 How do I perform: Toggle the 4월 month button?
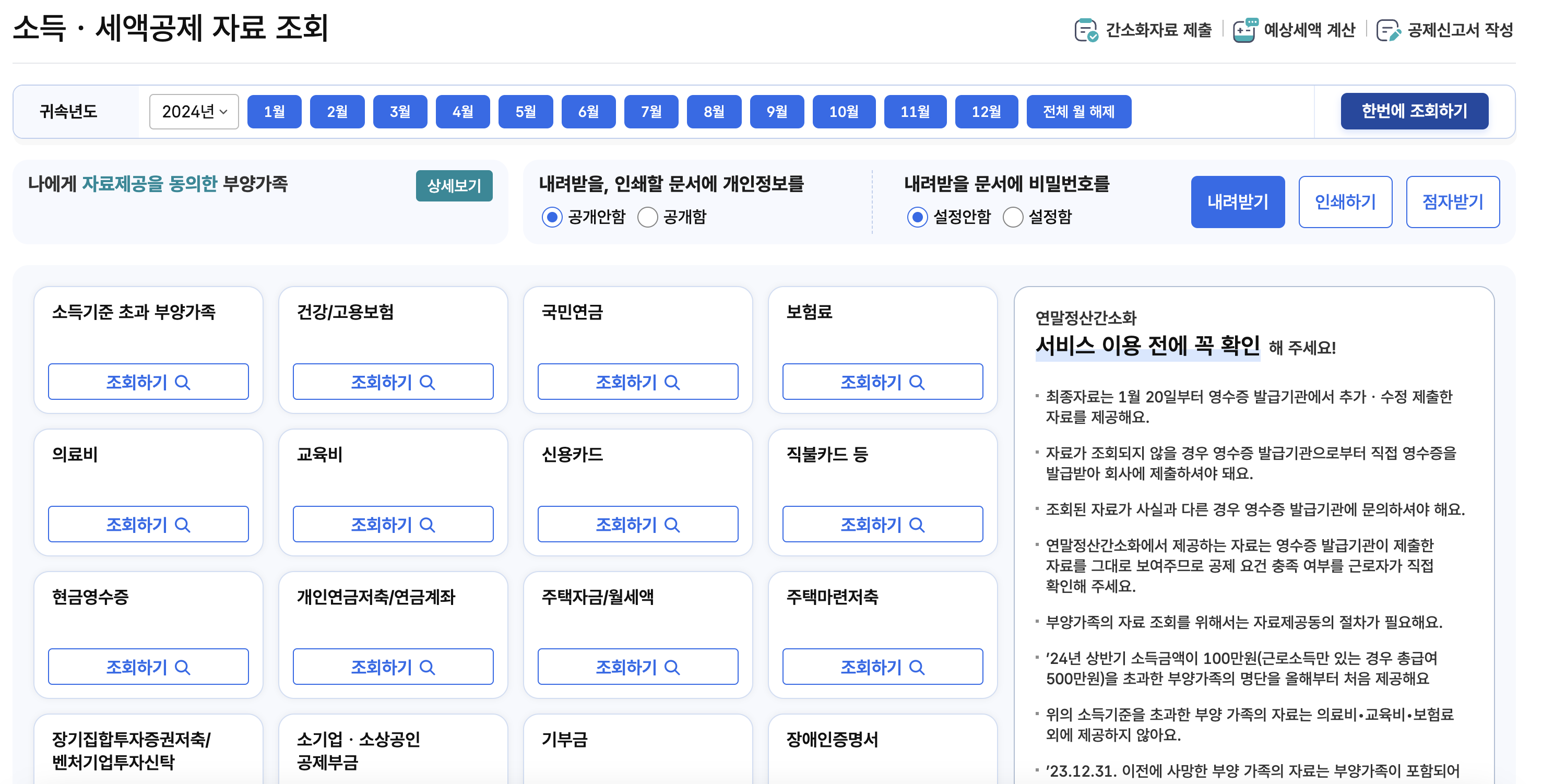pyautogui.click(x=462, y=112)
